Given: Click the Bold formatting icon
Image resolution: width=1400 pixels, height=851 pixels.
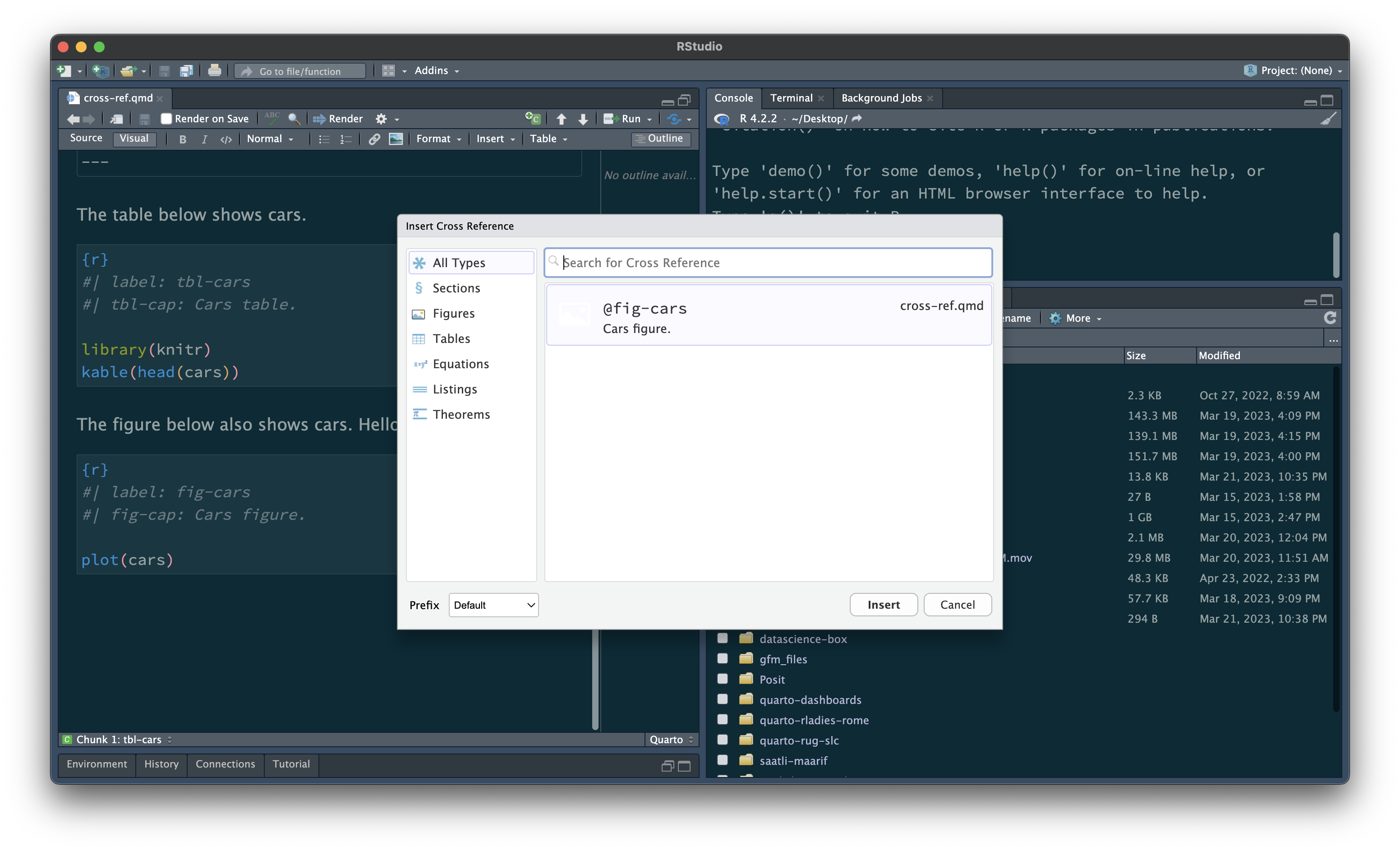Looking at the screenshot, I should coord(182,139).
